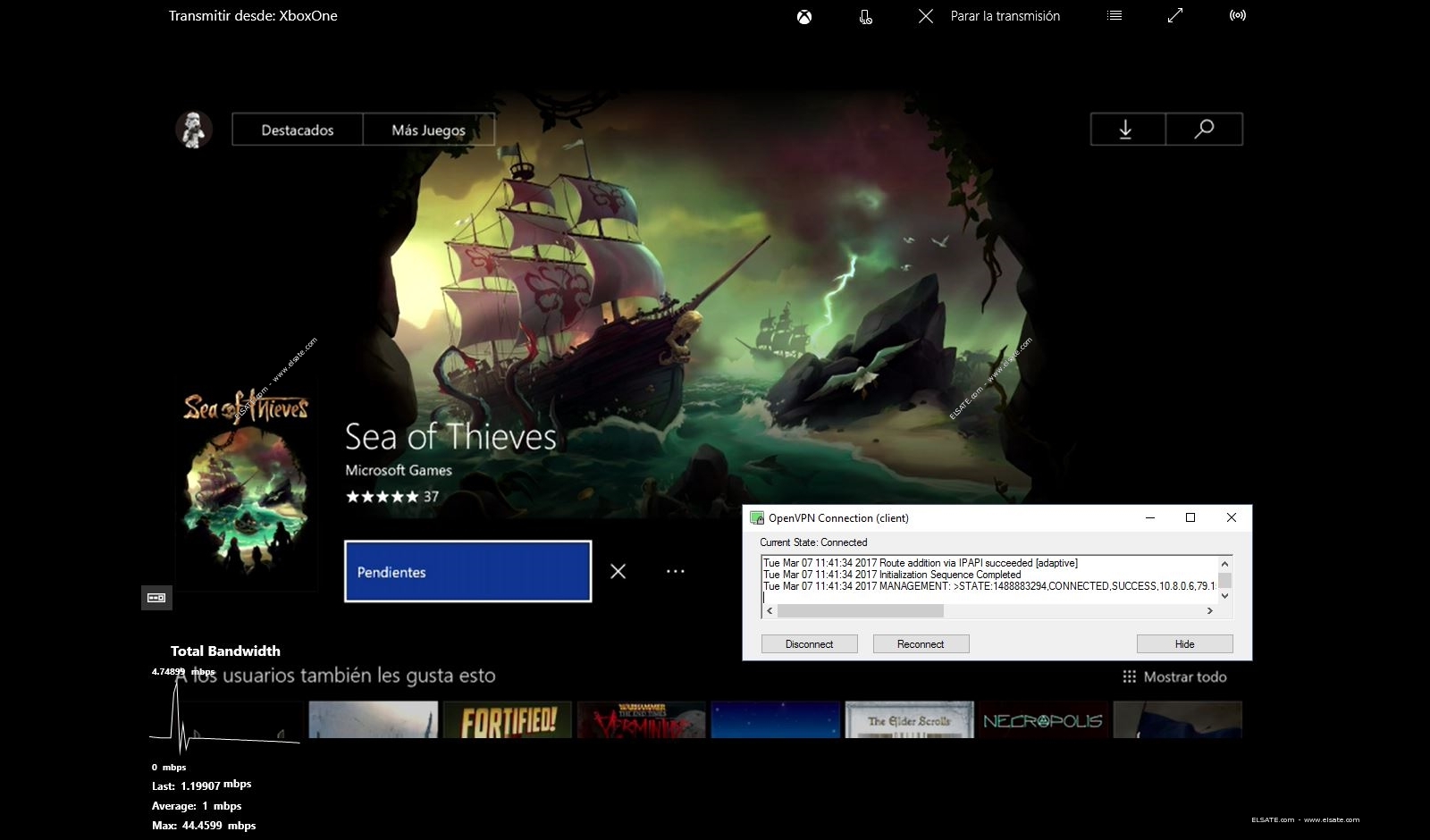Click 'Parar la transmisión' label
Screen dimensions: 1430x840
1005,16
